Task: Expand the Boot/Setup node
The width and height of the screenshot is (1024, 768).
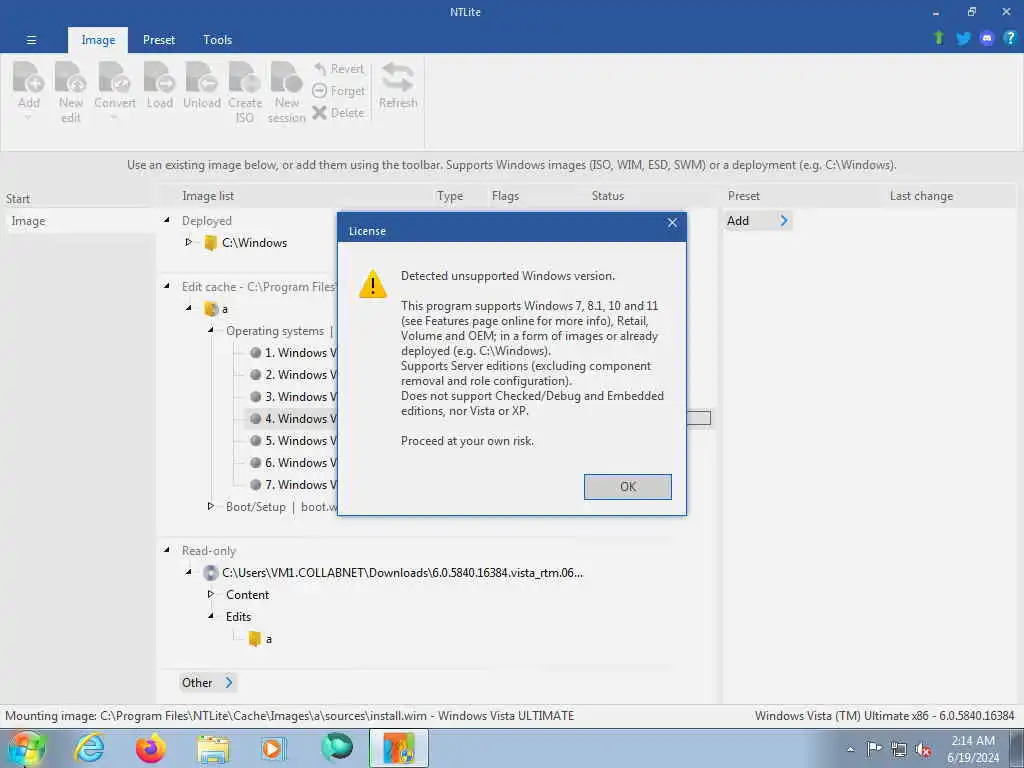Action: 210,506
